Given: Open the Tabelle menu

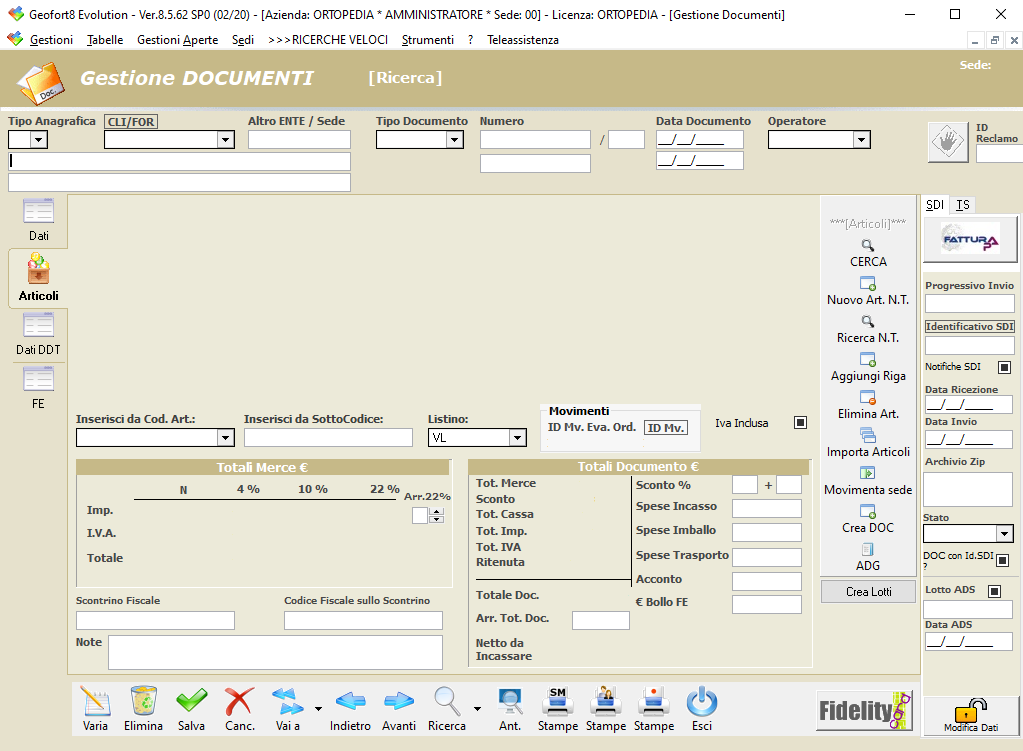Looking at the screenshot, I should tap(105, 40).
